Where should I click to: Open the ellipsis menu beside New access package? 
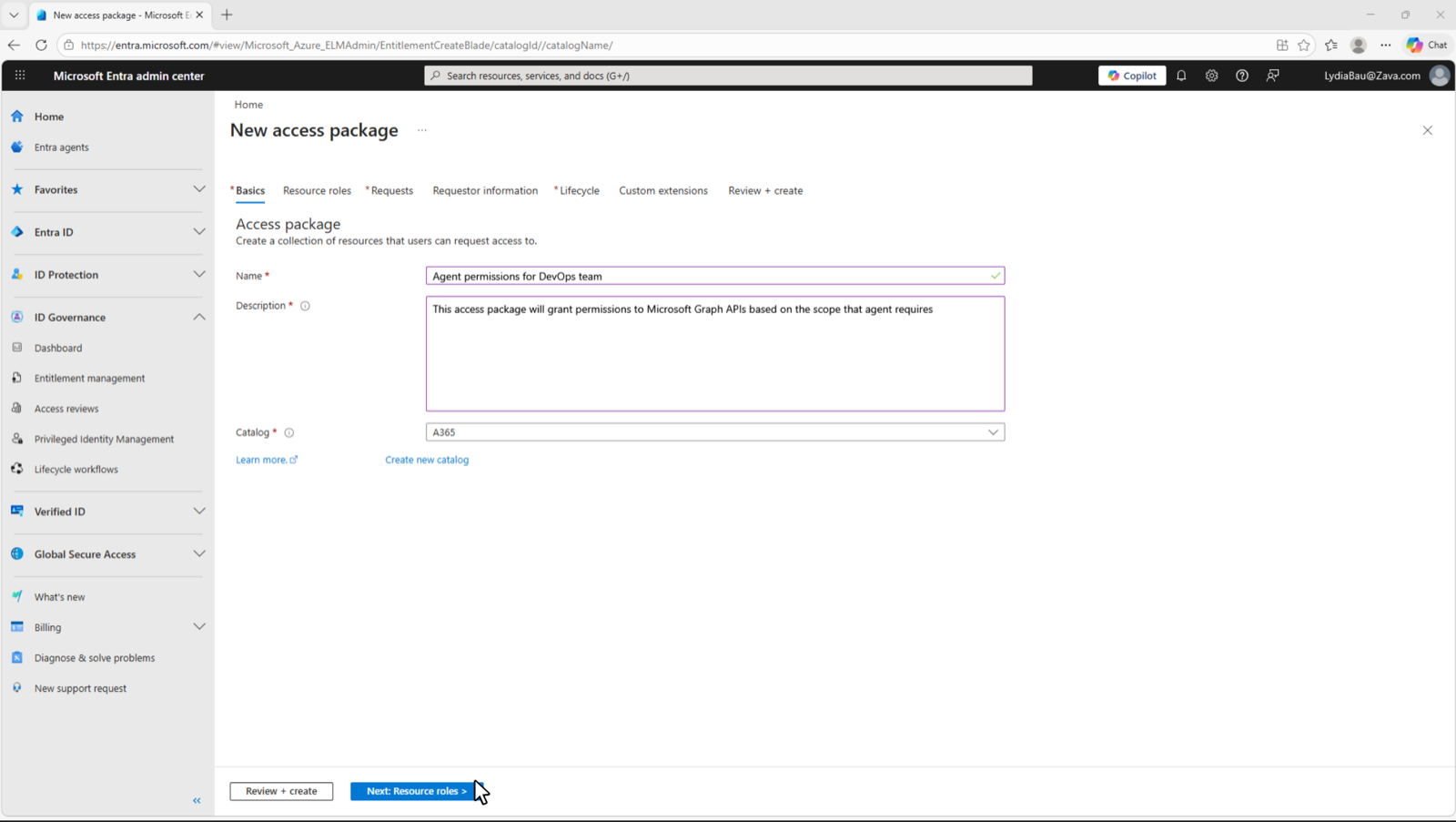coord(422,130)
